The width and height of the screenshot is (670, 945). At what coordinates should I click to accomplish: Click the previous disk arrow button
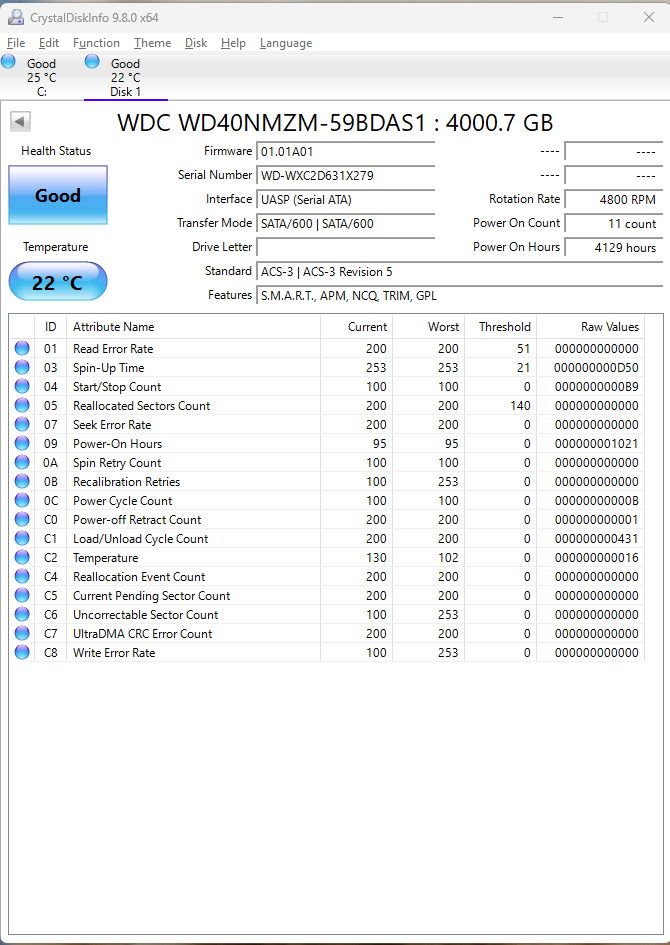click(20, 121)
